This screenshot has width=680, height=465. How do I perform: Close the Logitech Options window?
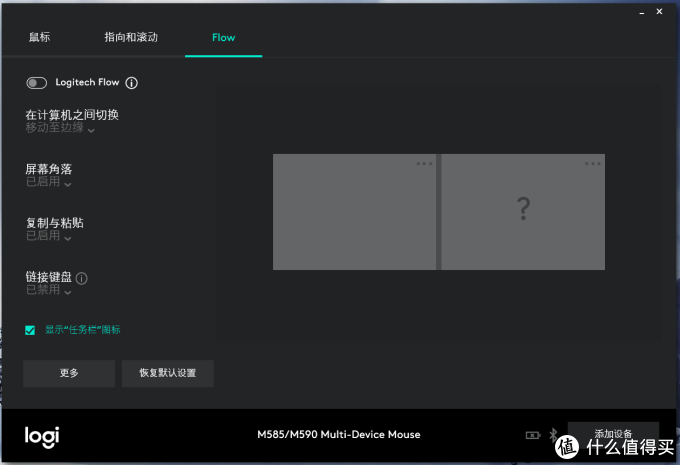[659, 12]
